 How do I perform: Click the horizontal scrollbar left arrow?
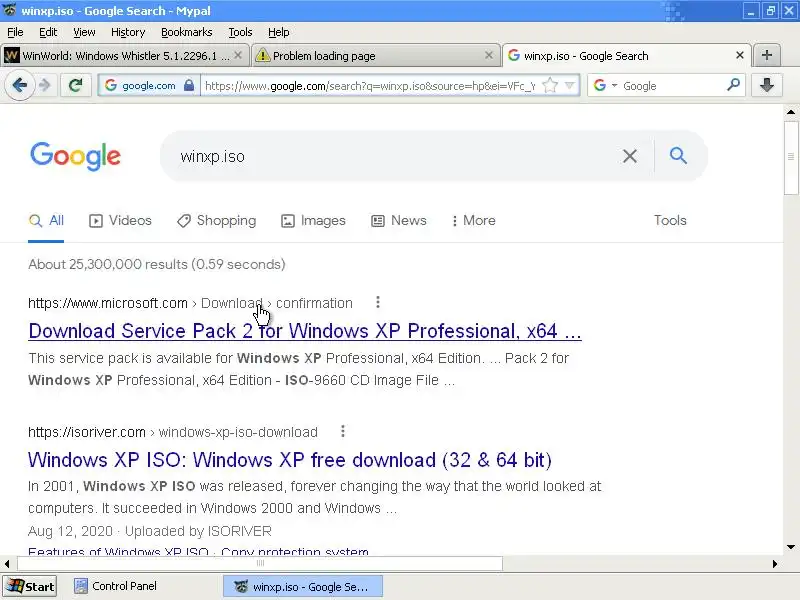click(7, 564)
